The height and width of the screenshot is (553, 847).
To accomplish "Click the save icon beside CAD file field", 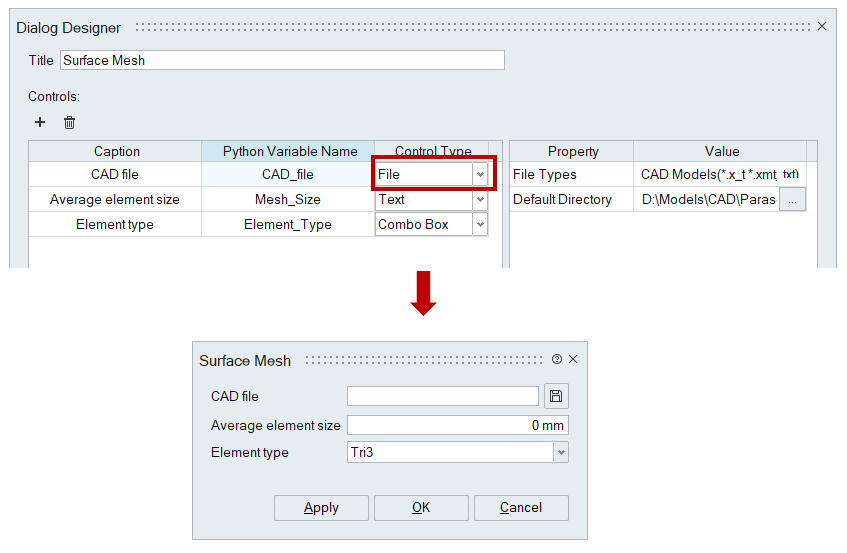I will pyautogui.click(x=556, y=397).
